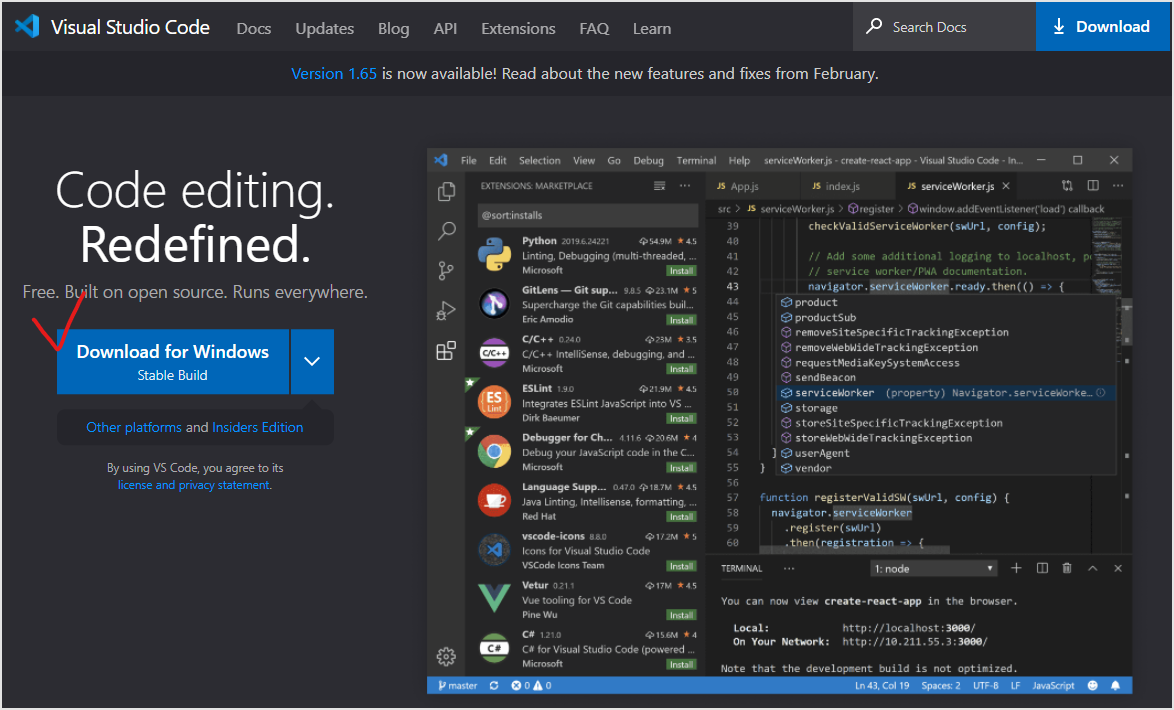Open the more actions ellipsis in Extensions header
The height and width of the screenshot is (710, 1174).
685,186
